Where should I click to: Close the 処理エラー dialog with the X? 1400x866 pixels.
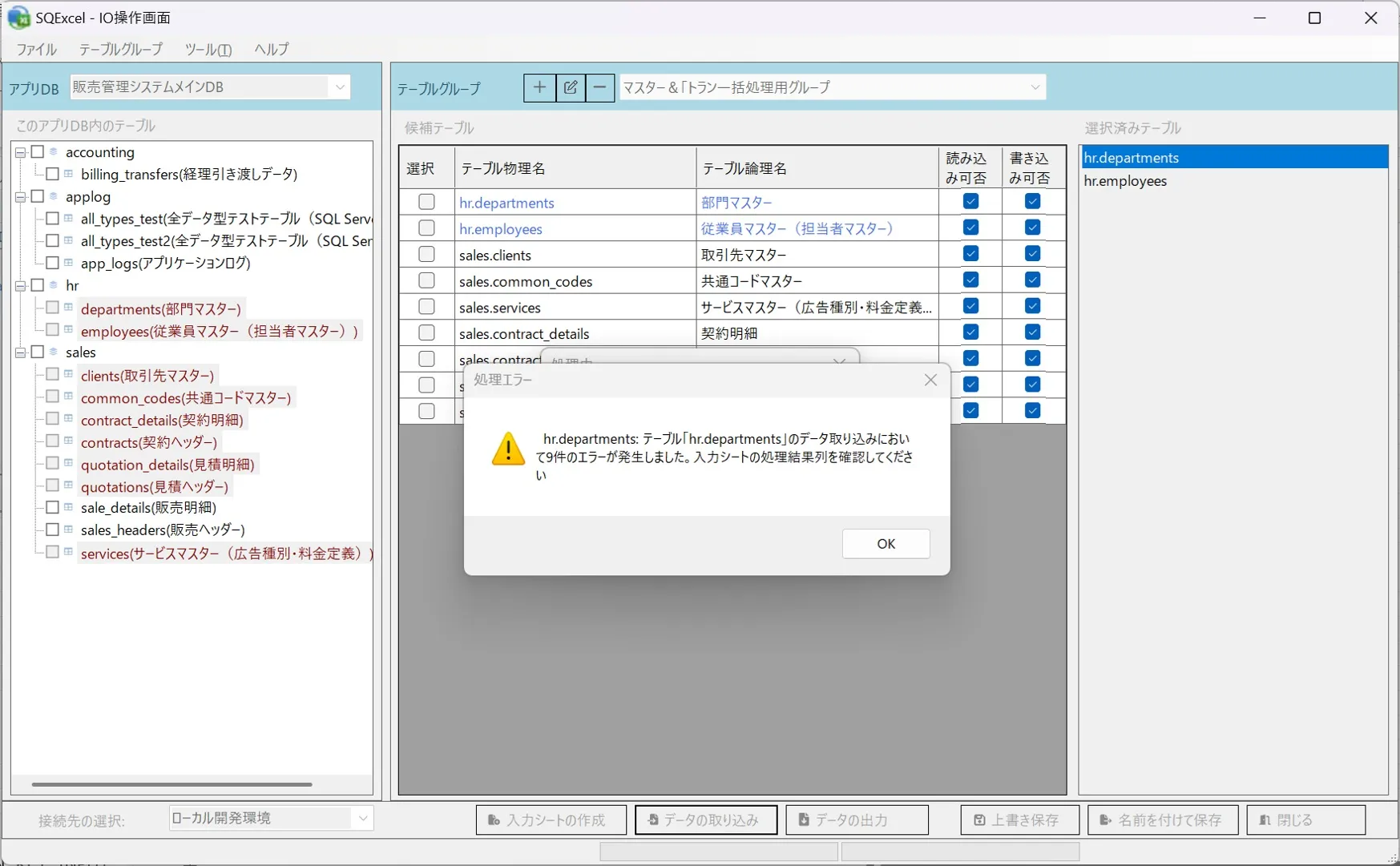coord(930,381)
